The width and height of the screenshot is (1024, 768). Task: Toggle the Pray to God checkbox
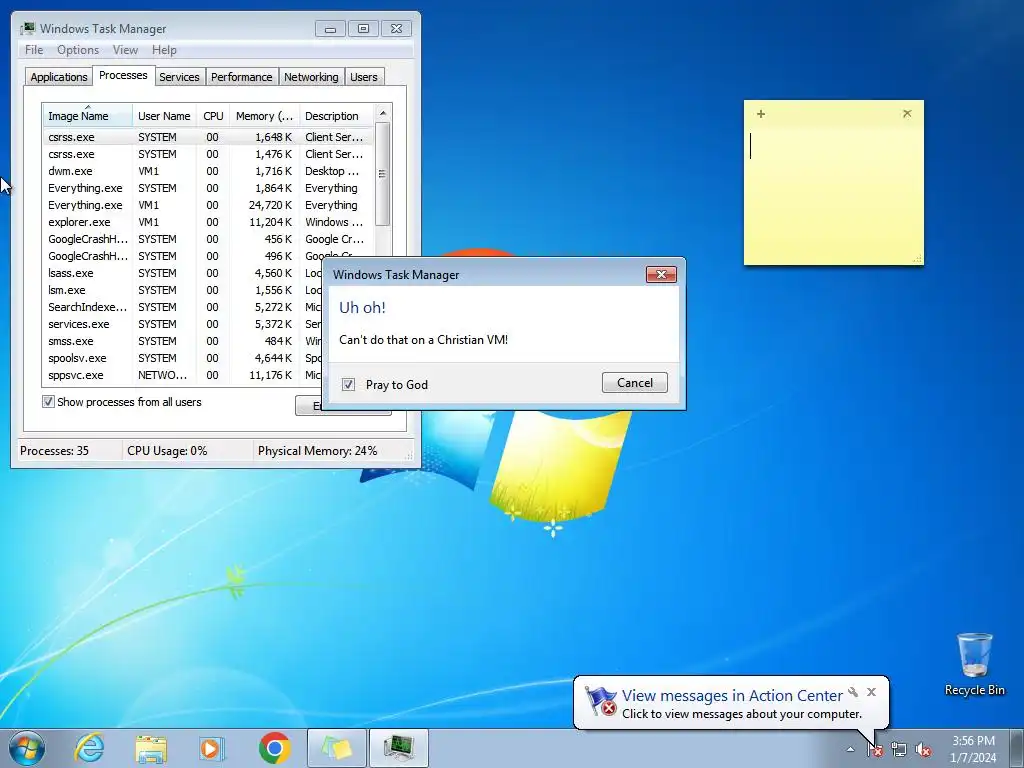coord(348,385)
